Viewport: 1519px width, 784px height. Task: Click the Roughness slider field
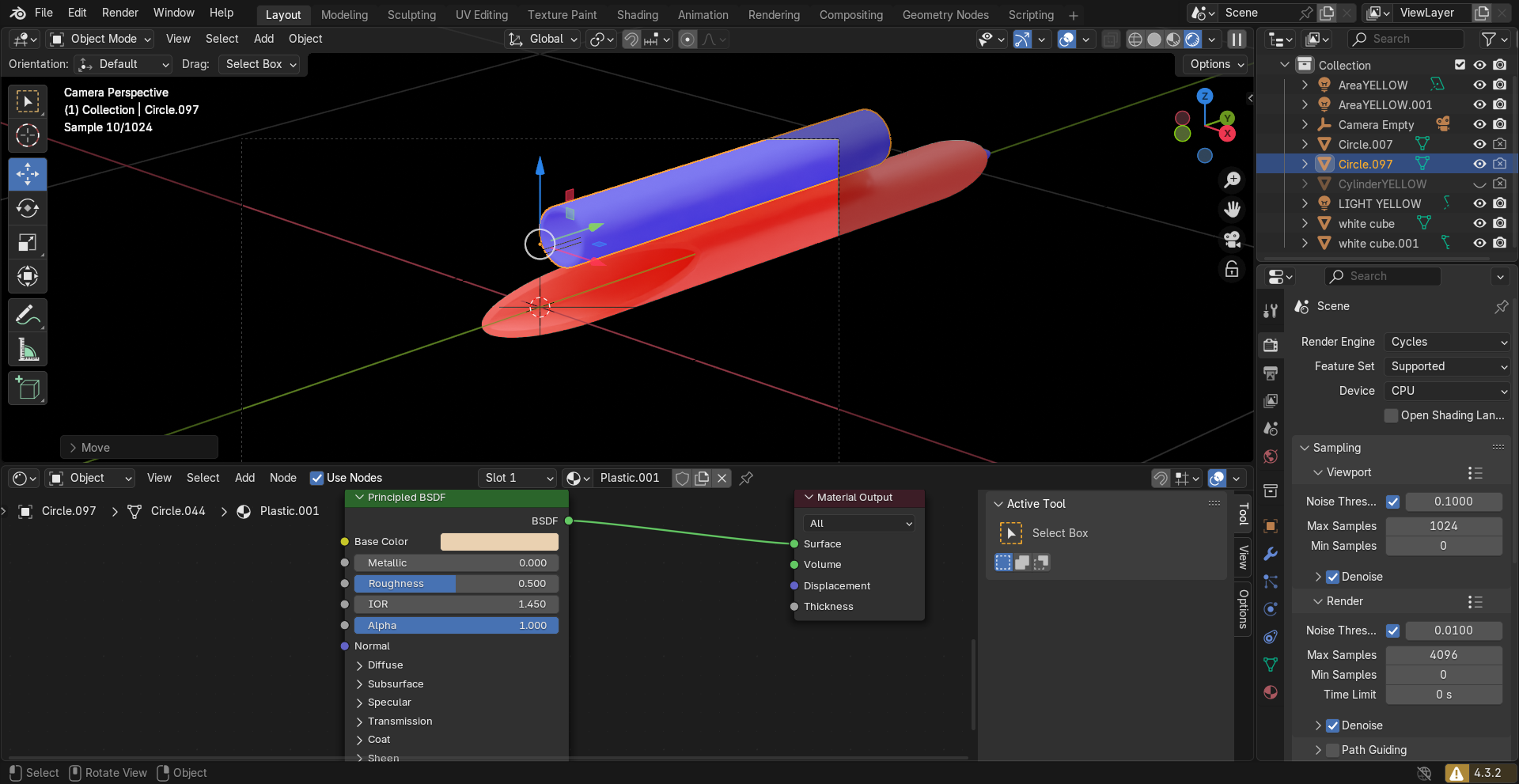[456, 584]
